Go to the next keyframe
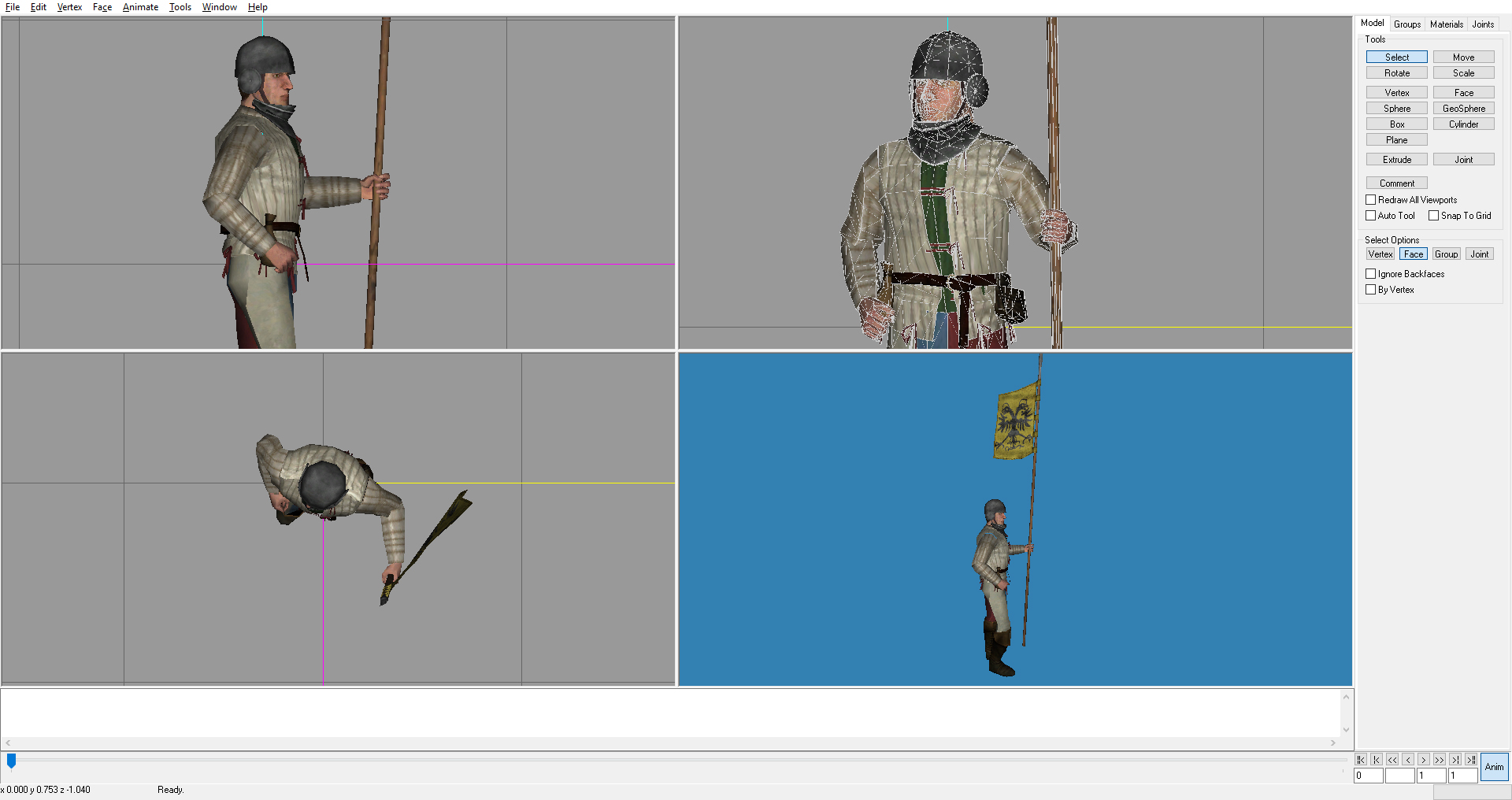 [1455, 760]
